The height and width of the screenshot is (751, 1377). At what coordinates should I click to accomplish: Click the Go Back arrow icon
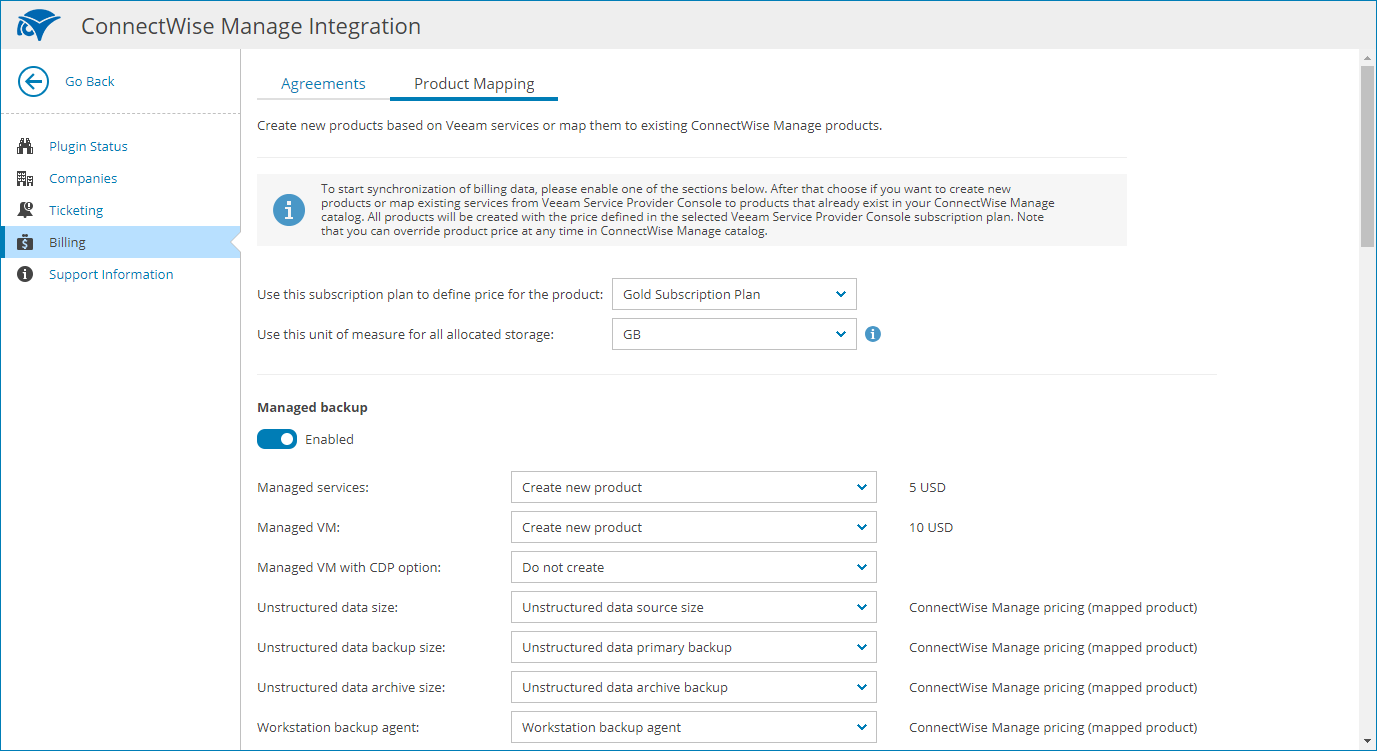click(34, 82)
